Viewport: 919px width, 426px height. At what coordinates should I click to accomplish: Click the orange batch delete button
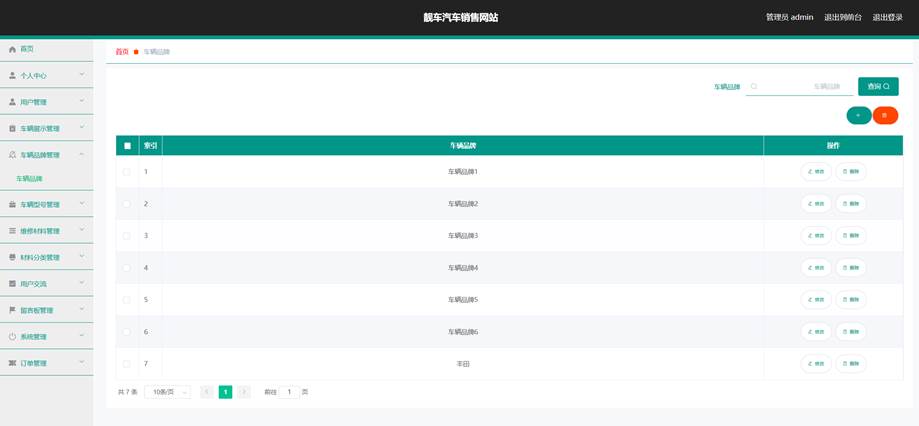[x=885, y=115]
